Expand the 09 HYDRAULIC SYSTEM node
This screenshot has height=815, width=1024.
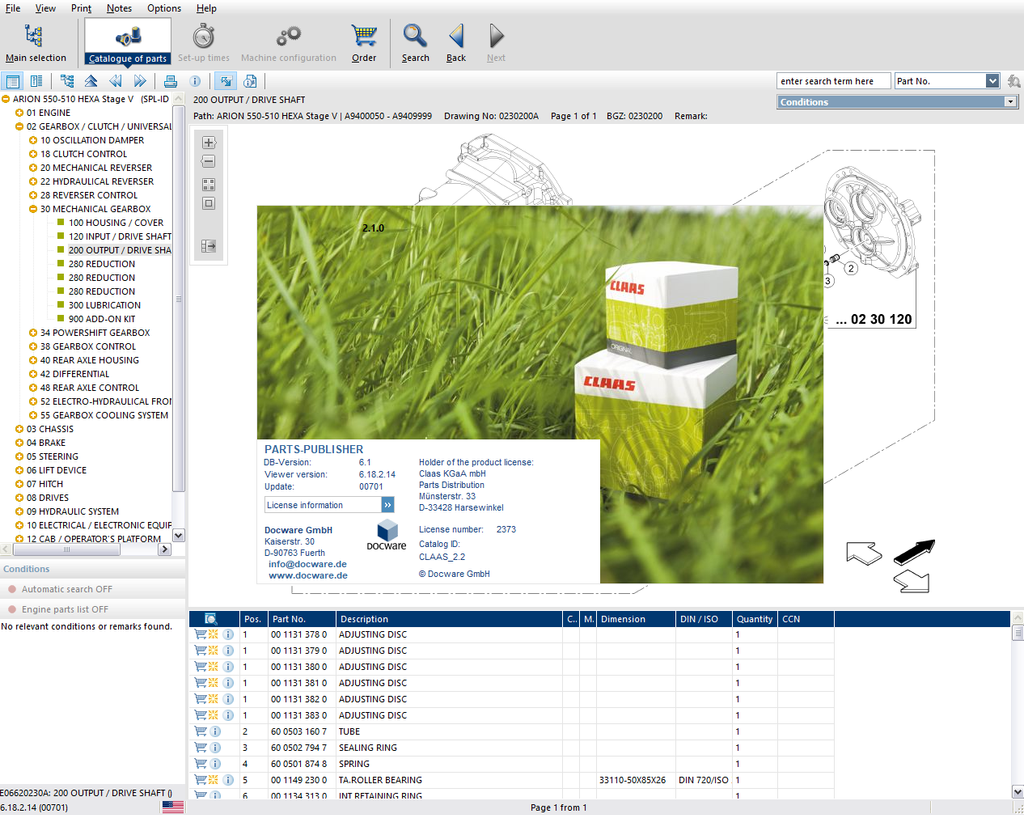(19, 511)
